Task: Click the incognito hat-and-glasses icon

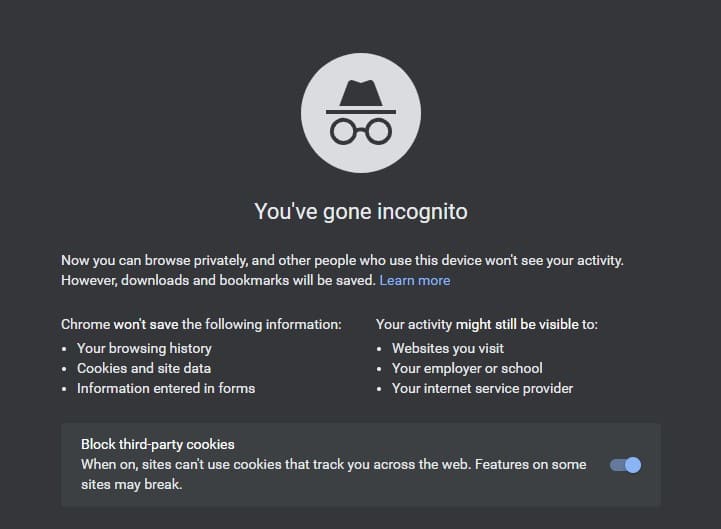Action: (x=360, y=112)
